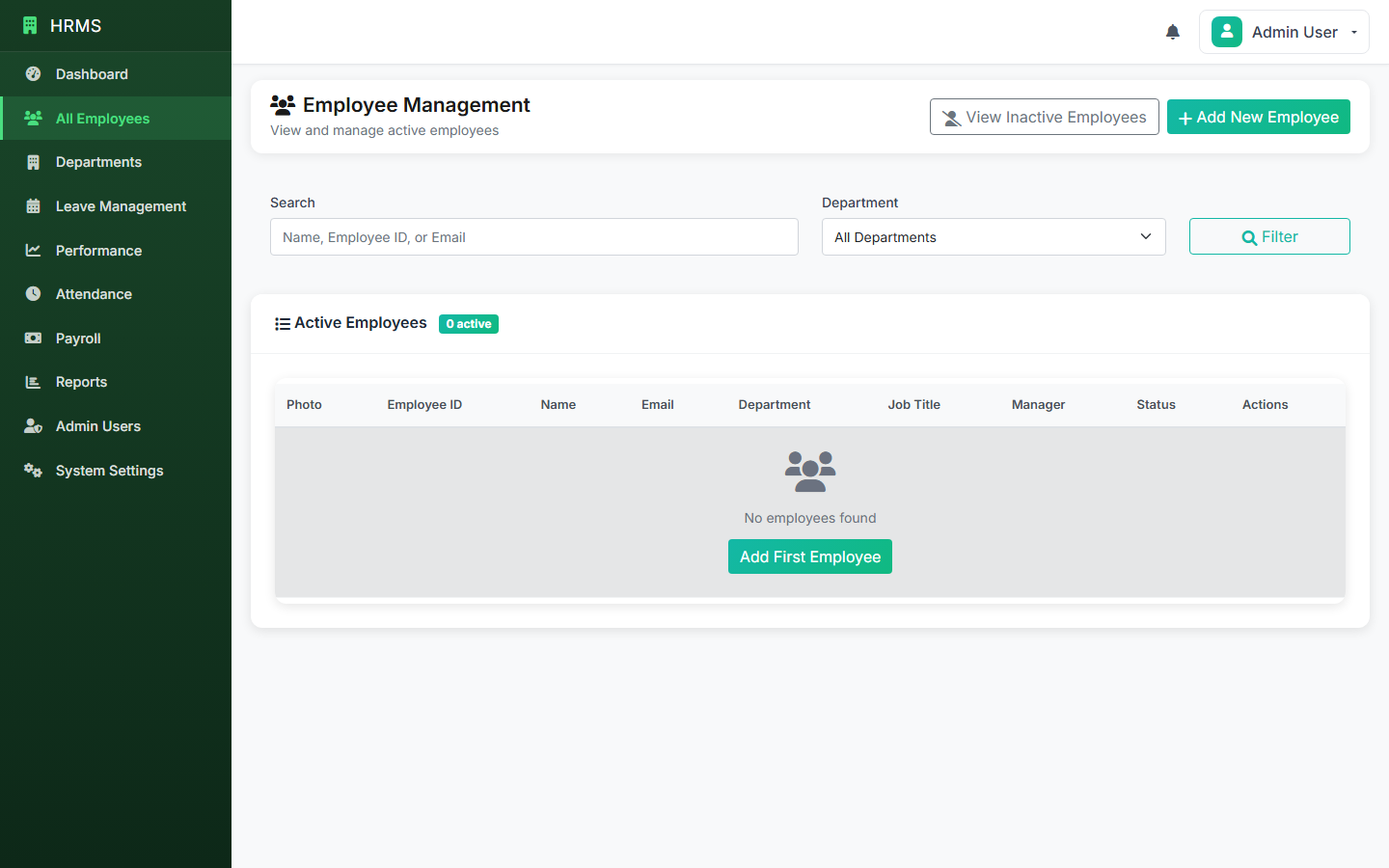Click the magnifier icon in Filter button
The image size is (1389, 868).
tap(1249, 237)
